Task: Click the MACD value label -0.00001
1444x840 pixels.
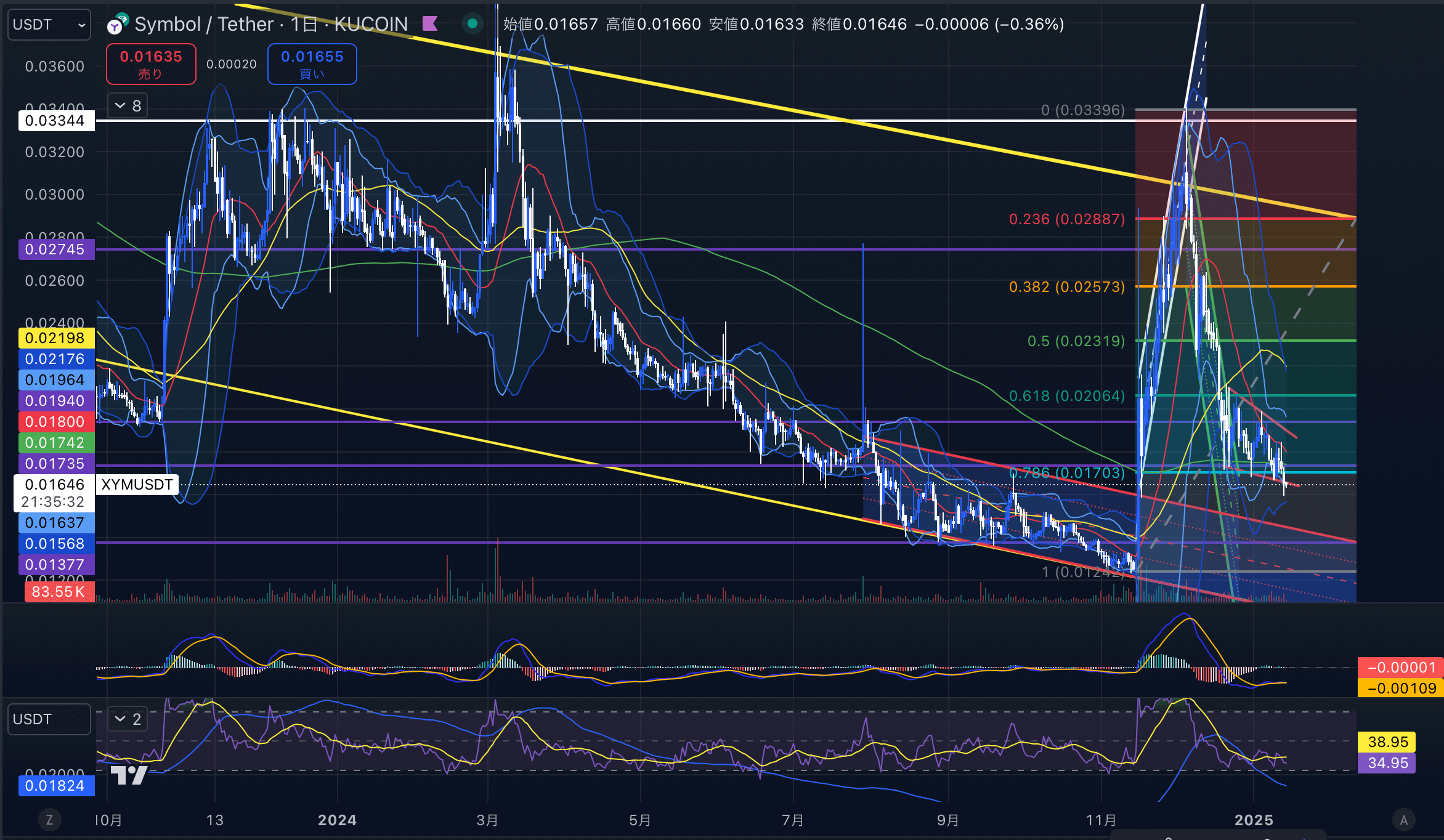Action: pyautogui.click(x=1401, y=668)
